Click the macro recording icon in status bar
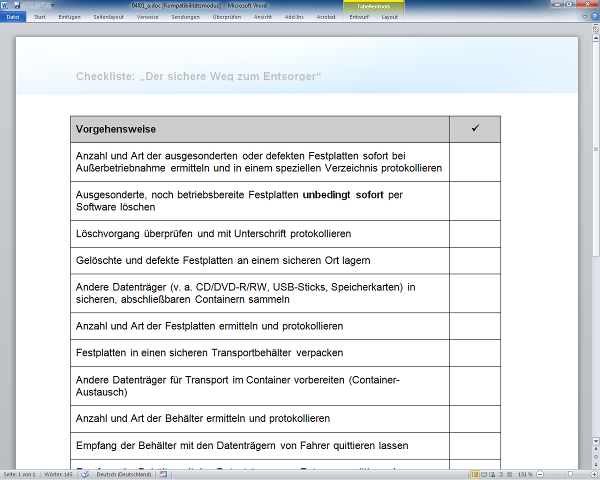Screen dimensions: 600x480 tap(163, 473)
